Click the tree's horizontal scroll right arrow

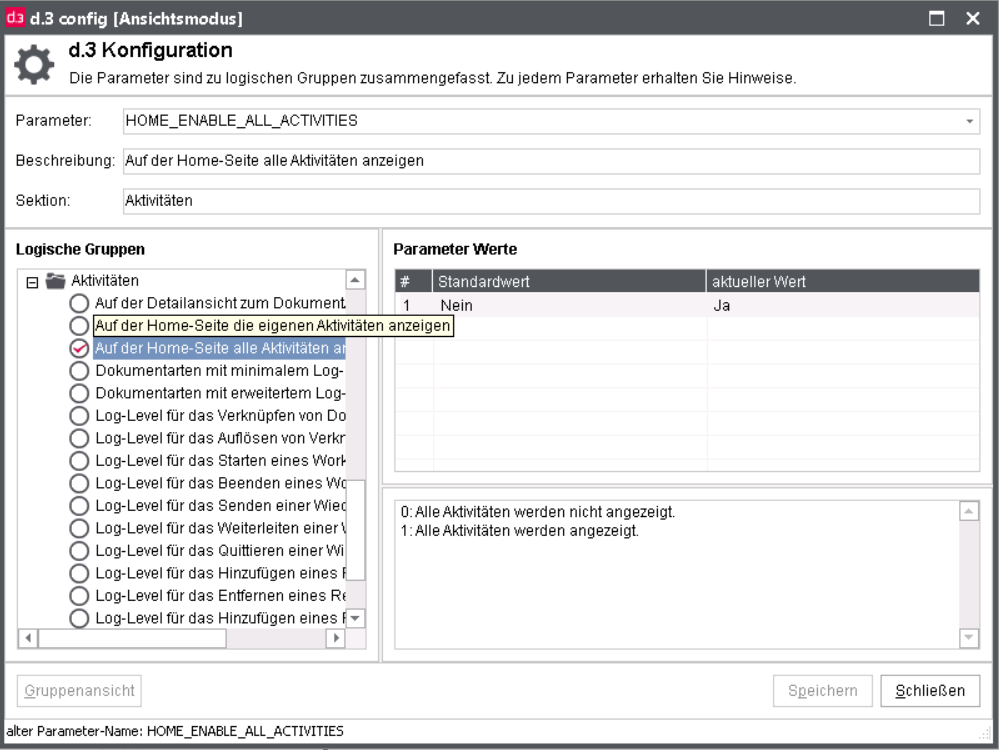pos(336,638)
